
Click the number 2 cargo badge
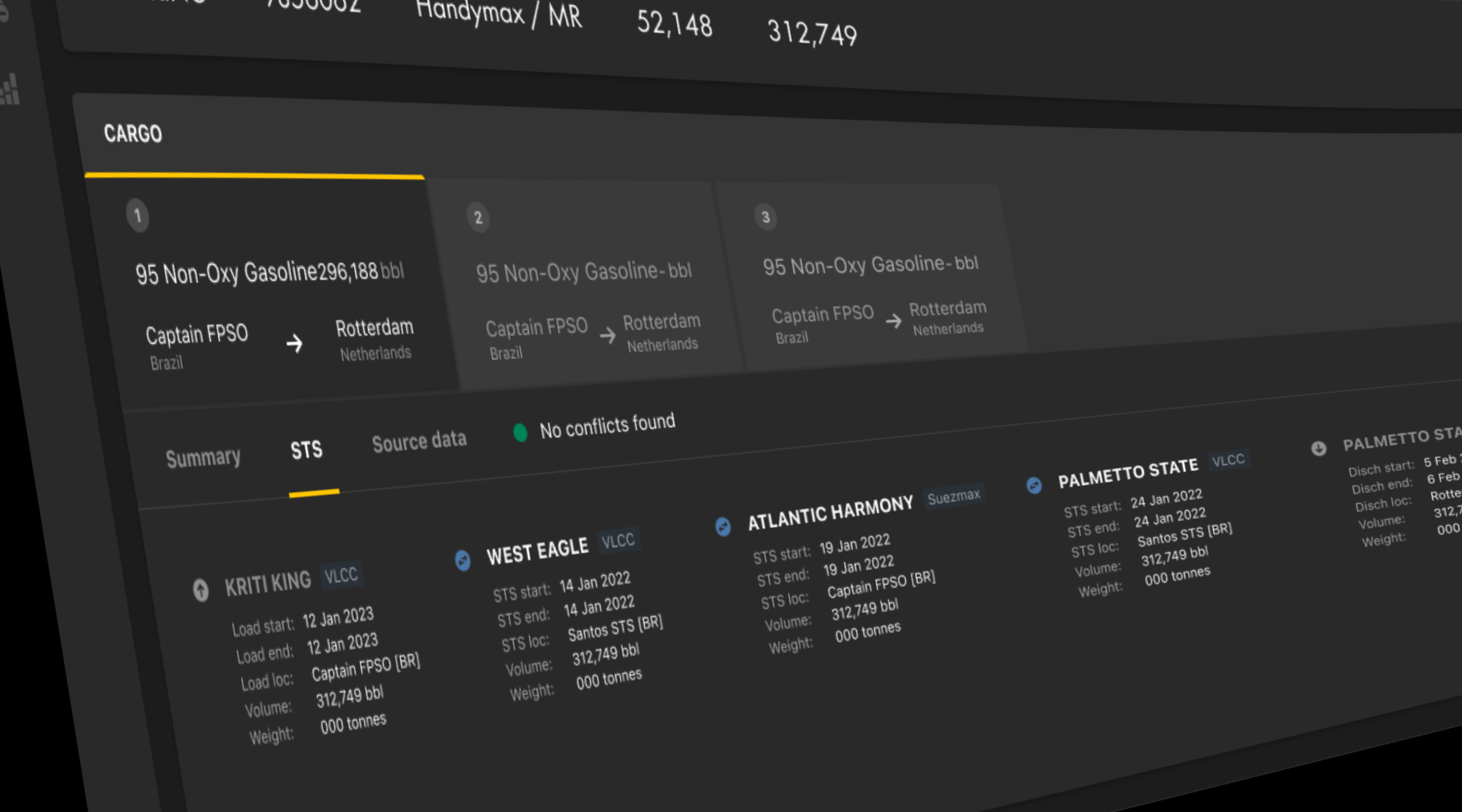click(478, 217)
